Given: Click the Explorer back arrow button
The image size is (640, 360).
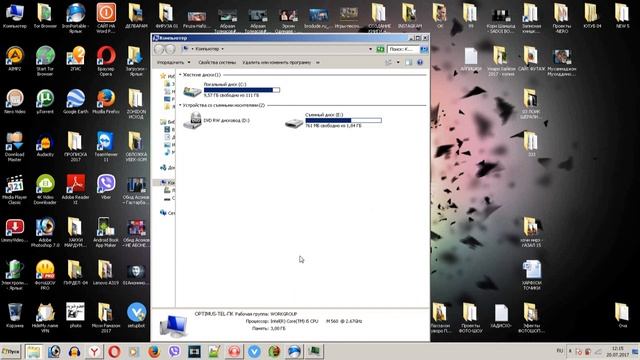Looking at the screenshot, I should pos(159,49).
